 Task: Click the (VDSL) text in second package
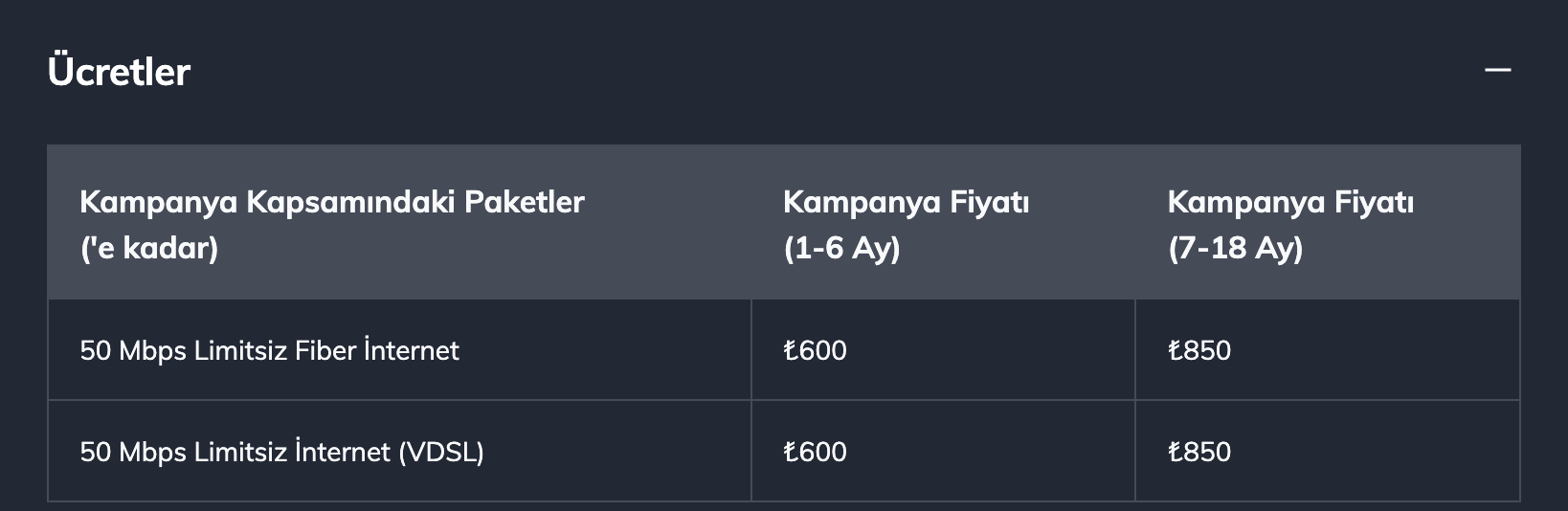[x=441, y=452]
